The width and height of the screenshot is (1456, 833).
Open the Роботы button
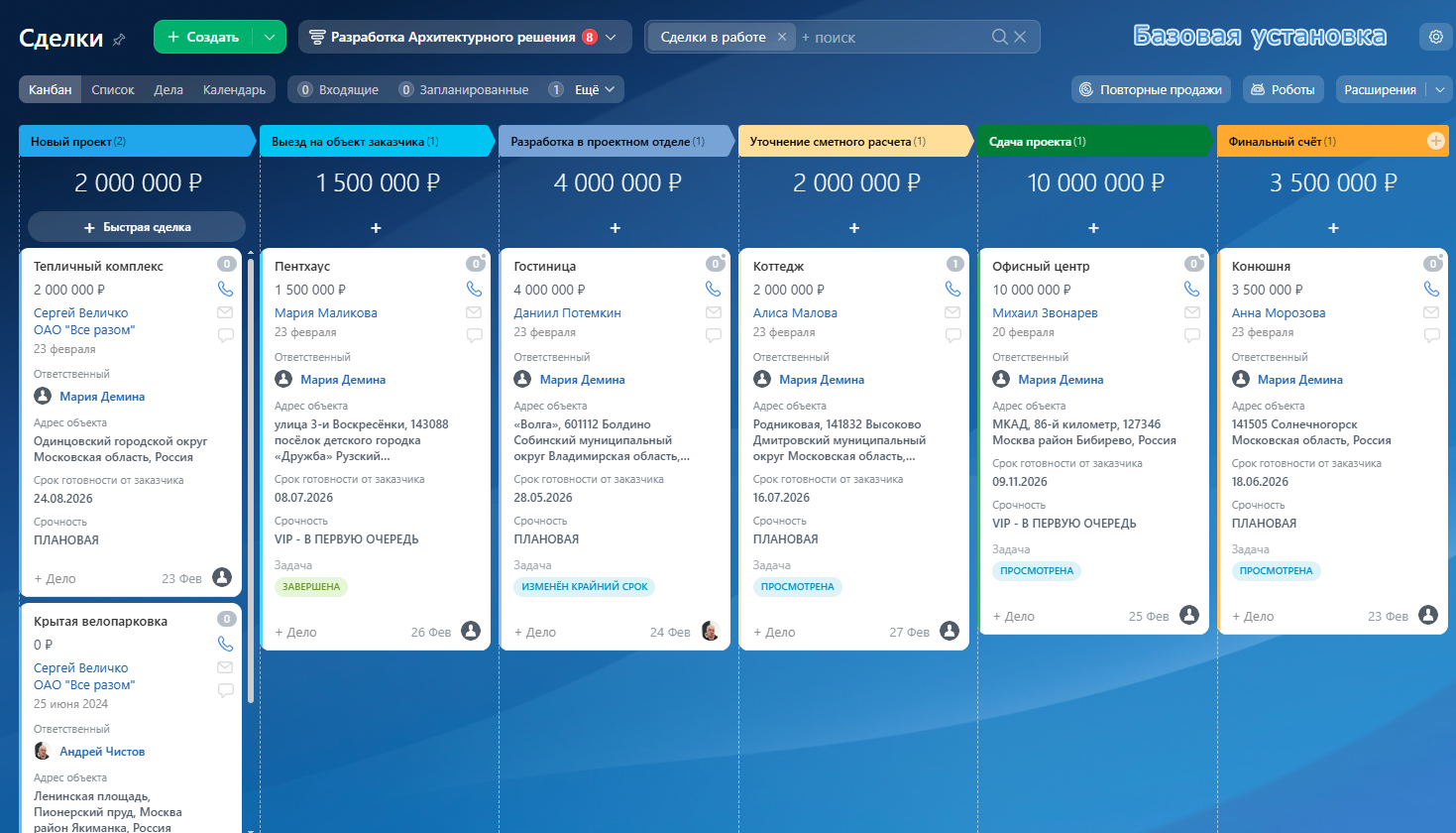1284,89
